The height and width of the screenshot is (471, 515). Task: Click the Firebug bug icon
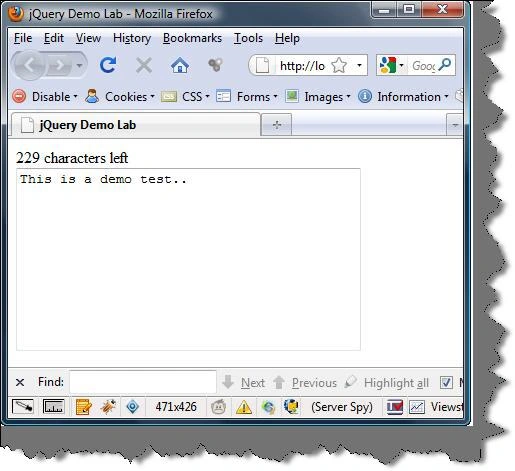[x=108, y=407]
